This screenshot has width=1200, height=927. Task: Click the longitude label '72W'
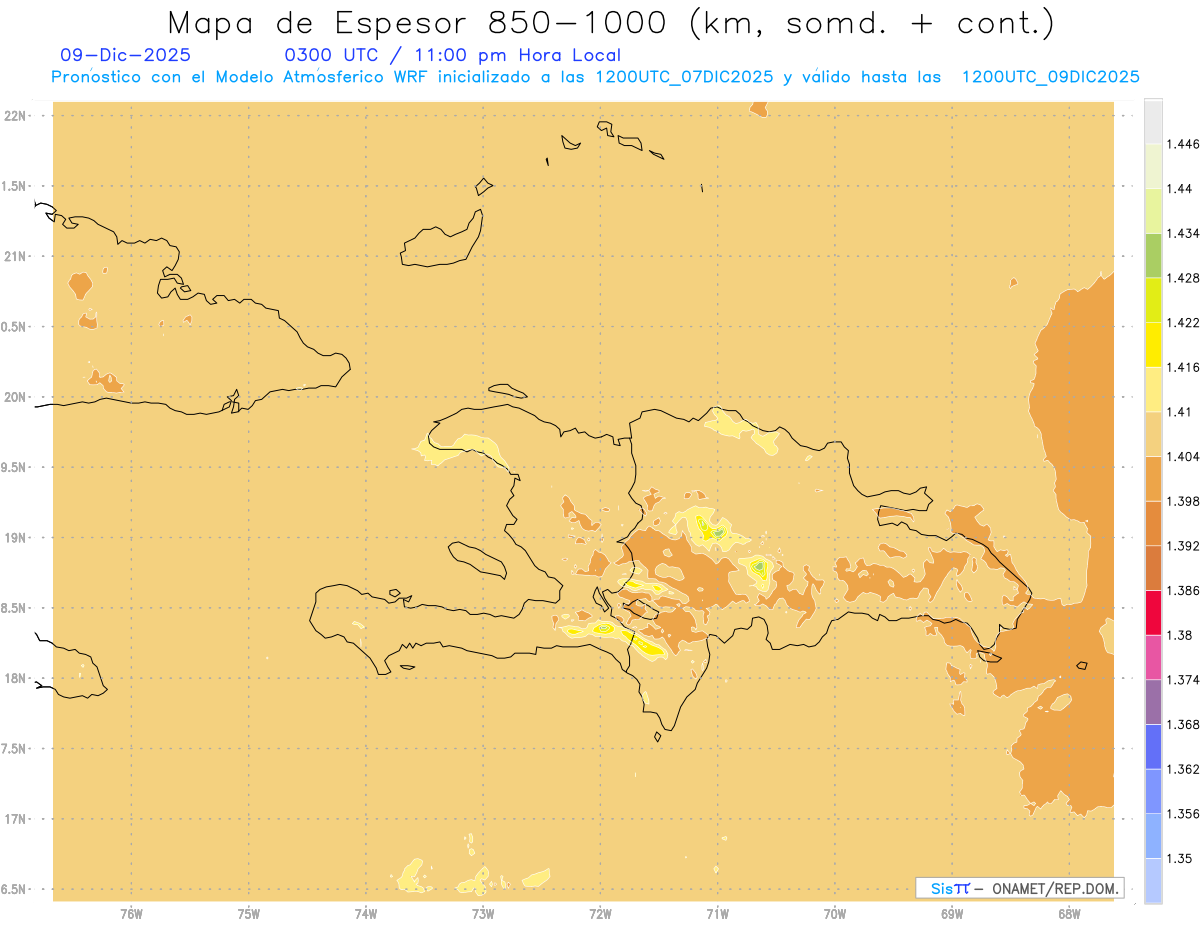[x=600, y=913]
